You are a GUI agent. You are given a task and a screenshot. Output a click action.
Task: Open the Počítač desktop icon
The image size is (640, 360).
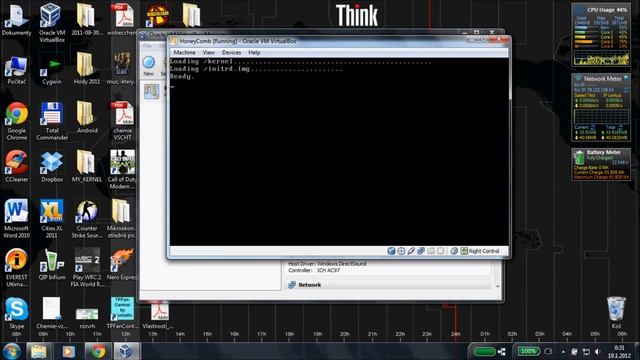coord(16,69)
